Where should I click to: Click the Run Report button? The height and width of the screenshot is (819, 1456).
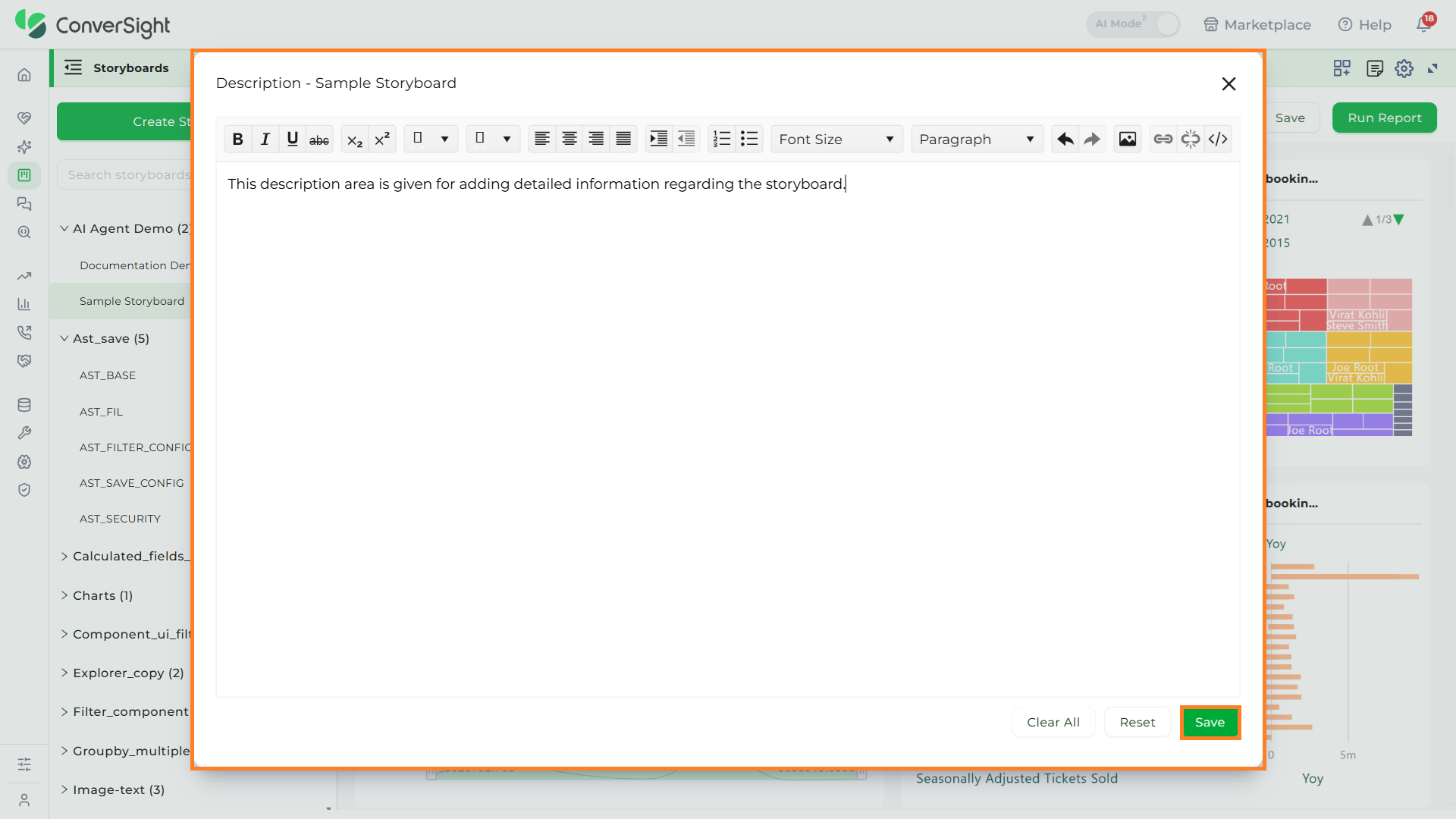[1384, 118]
